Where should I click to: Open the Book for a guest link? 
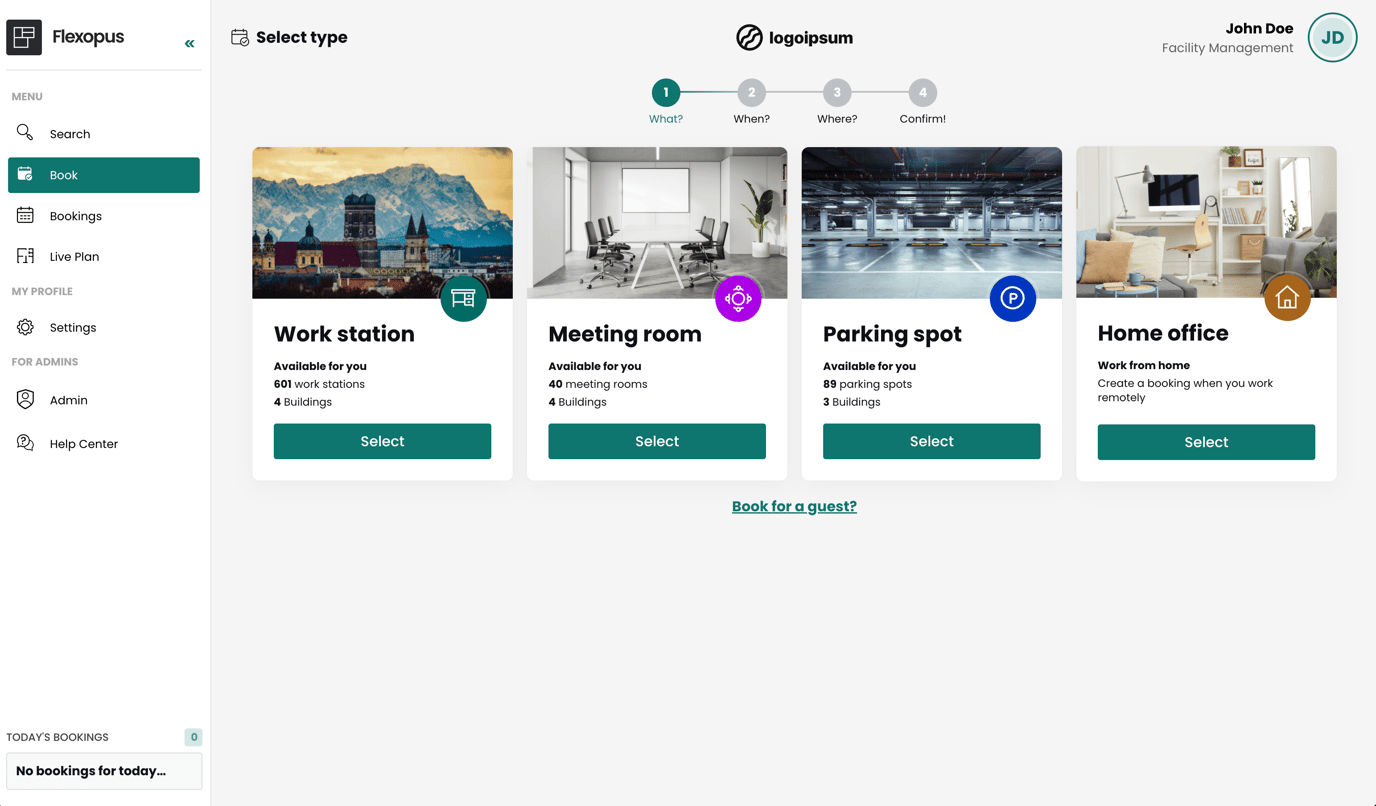pyautogui.click(x=794, y=506)
